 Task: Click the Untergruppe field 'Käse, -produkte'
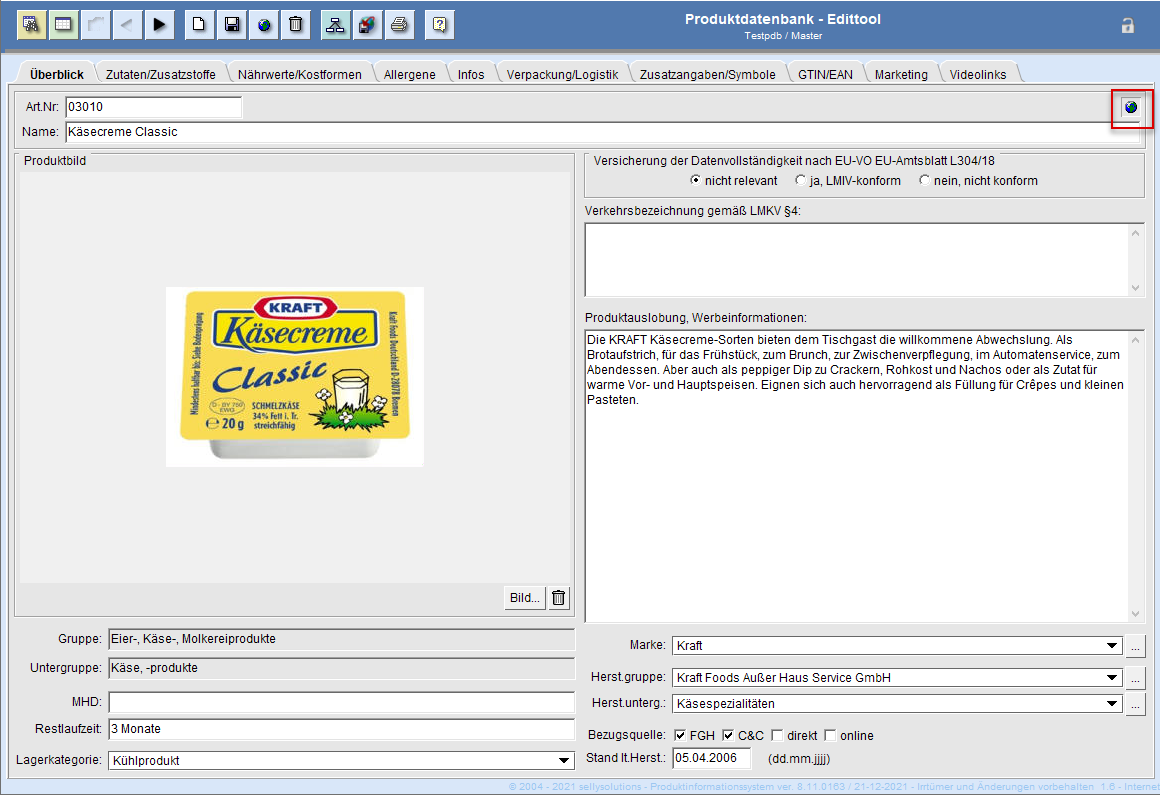[342, 668]
